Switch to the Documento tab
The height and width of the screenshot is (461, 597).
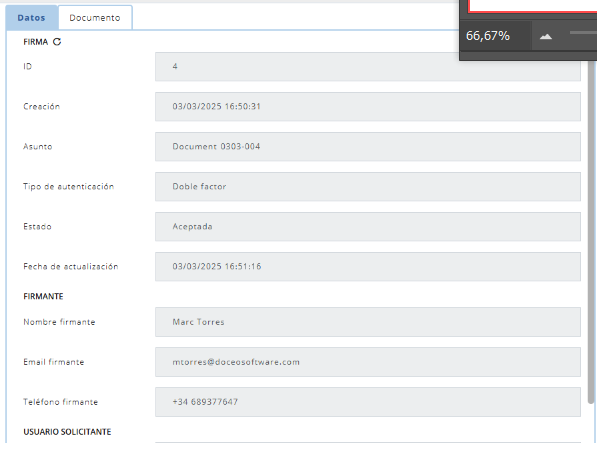coord(95,18)
